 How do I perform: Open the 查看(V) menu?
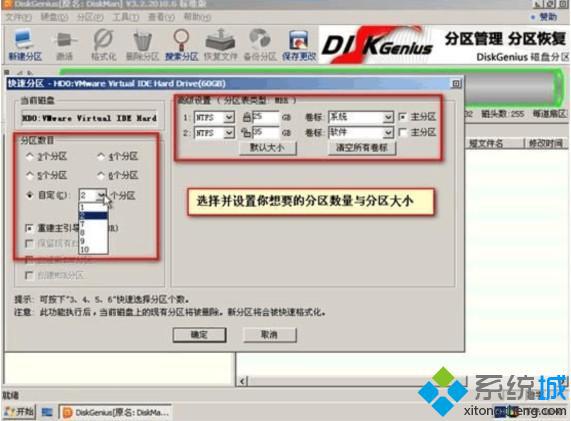[x=161, y=17]
